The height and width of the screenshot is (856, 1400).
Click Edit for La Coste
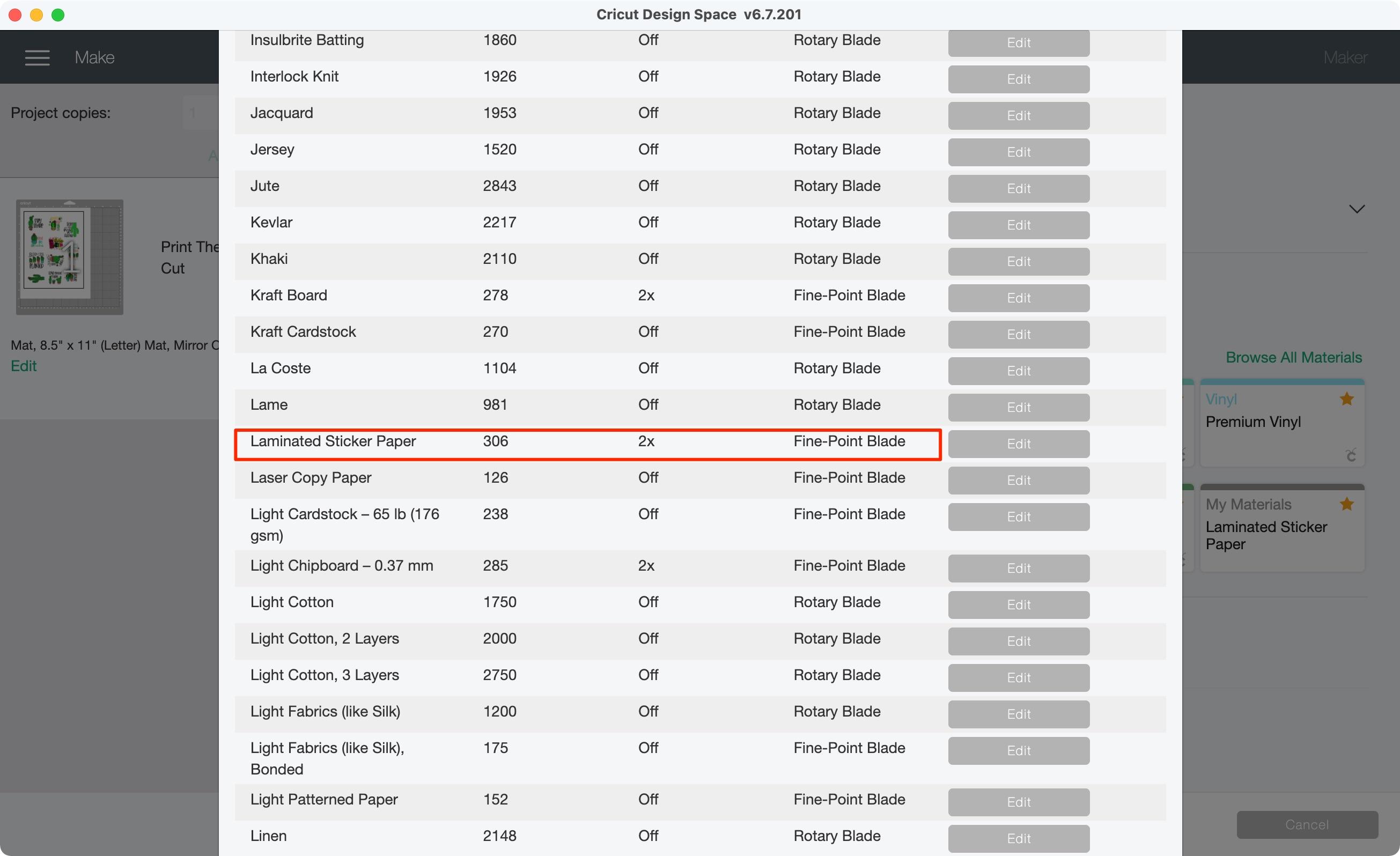click(x=1019, y=371)
